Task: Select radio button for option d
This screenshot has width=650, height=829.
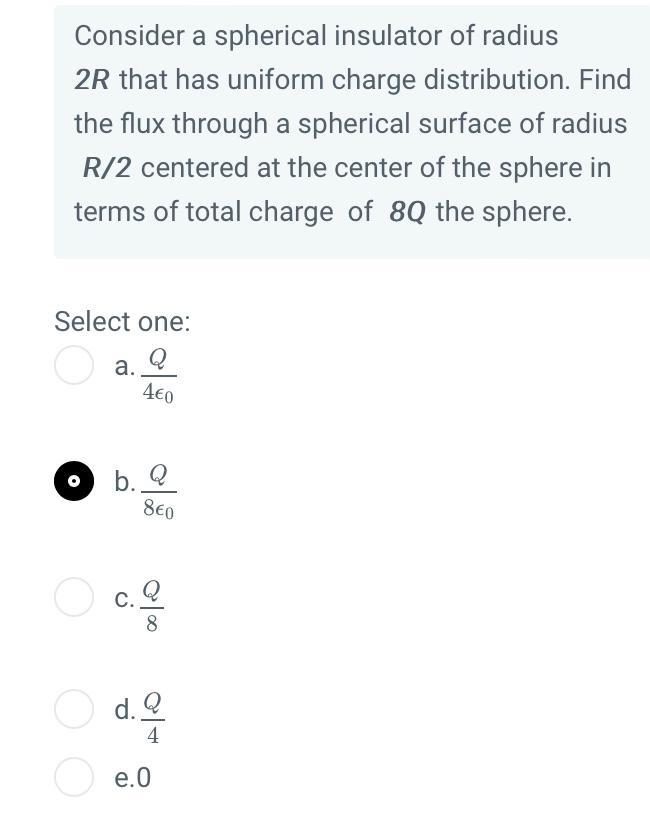Action: coord(73,710)
